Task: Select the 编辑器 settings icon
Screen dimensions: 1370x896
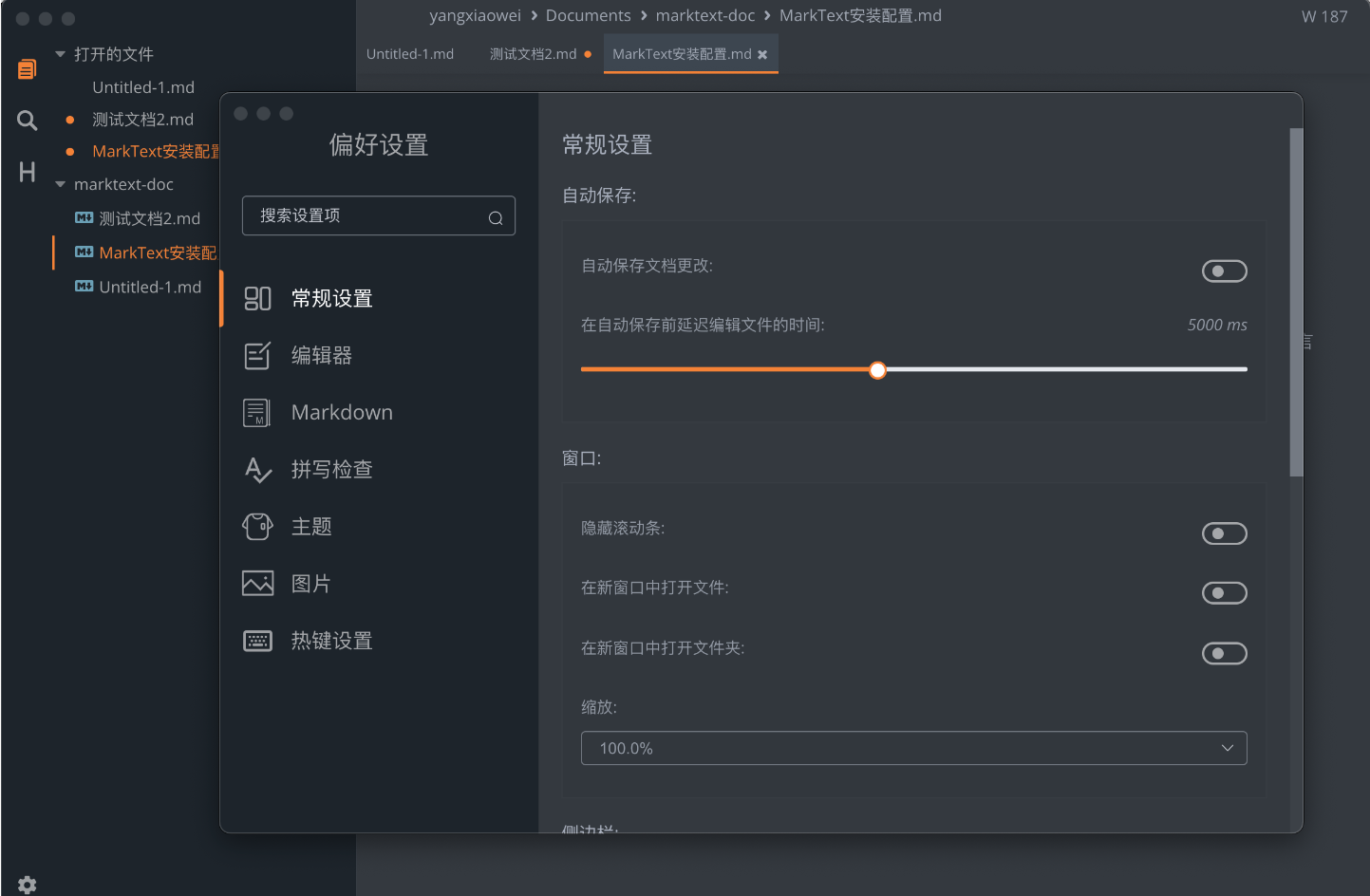Action: coord(256,355)
